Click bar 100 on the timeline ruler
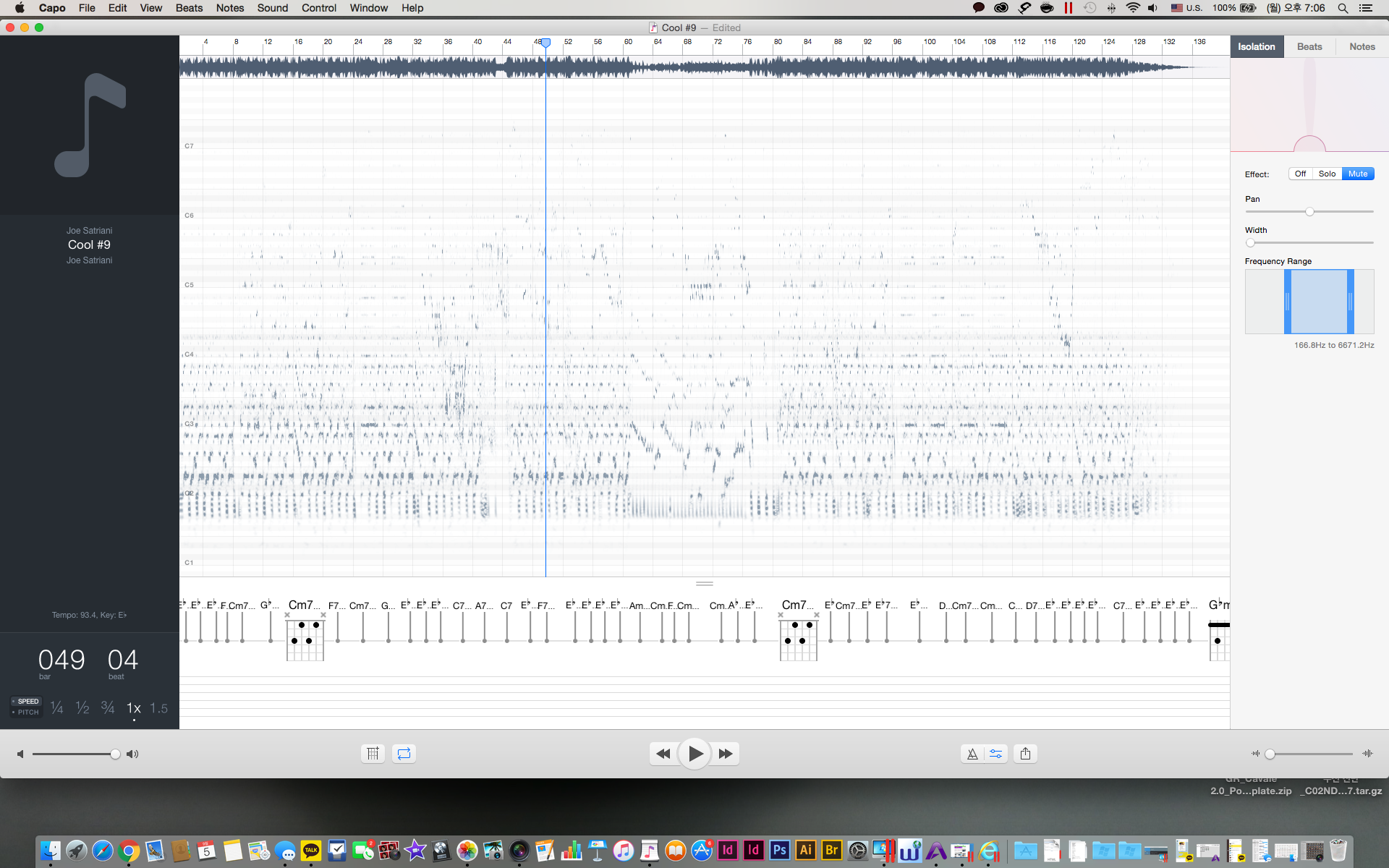Viewport: 1389px width, 868px height. tap(930, 42)
